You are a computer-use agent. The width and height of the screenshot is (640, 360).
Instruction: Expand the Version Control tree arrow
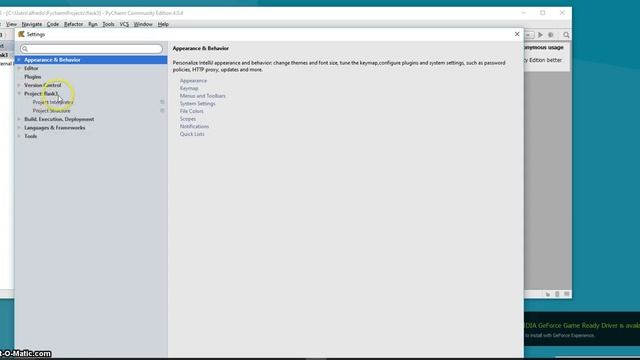coord(19,85)
